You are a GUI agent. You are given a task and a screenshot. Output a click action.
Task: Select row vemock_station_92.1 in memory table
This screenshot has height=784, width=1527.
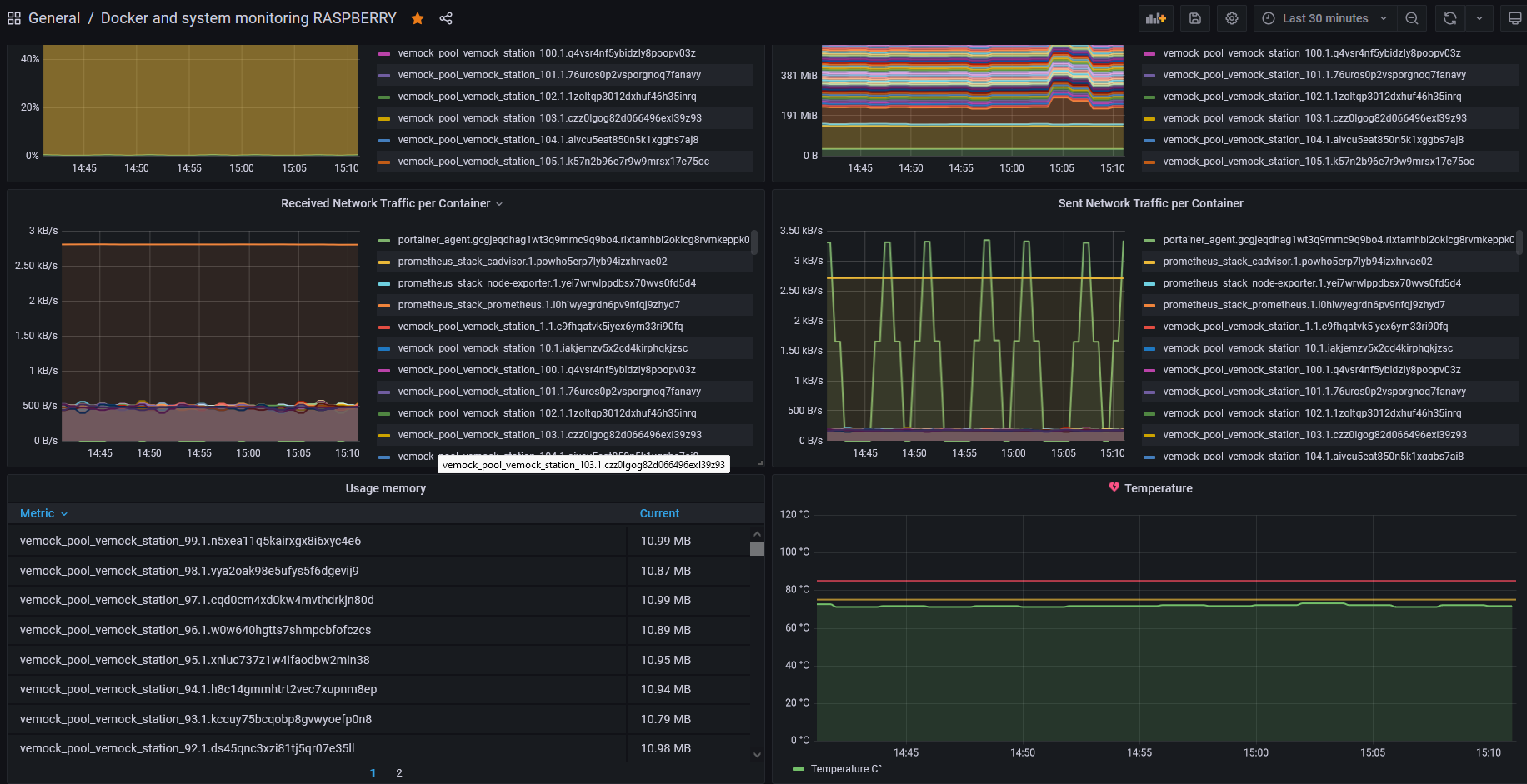(x=379, y=748)
